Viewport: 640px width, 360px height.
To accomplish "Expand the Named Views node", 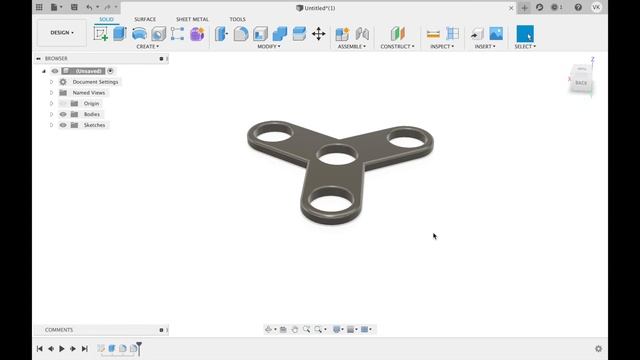I will (51, 93).
